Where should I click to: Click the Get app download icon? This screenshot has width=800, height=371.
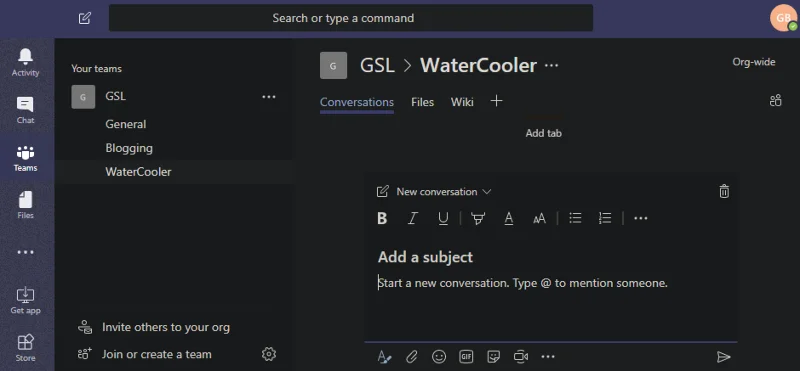click(x=26, y=301)
